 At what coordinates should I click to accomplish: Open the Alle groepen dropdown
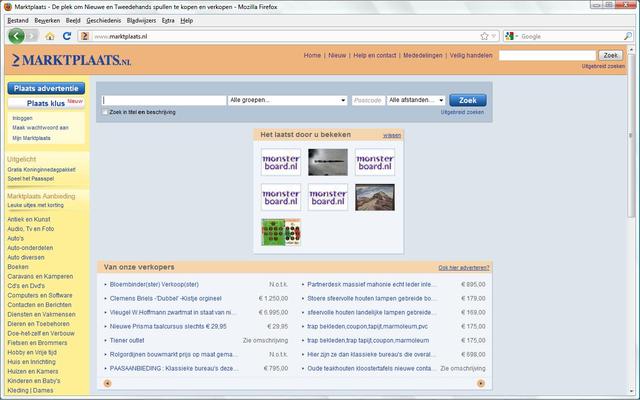click(x=286, y=100)
